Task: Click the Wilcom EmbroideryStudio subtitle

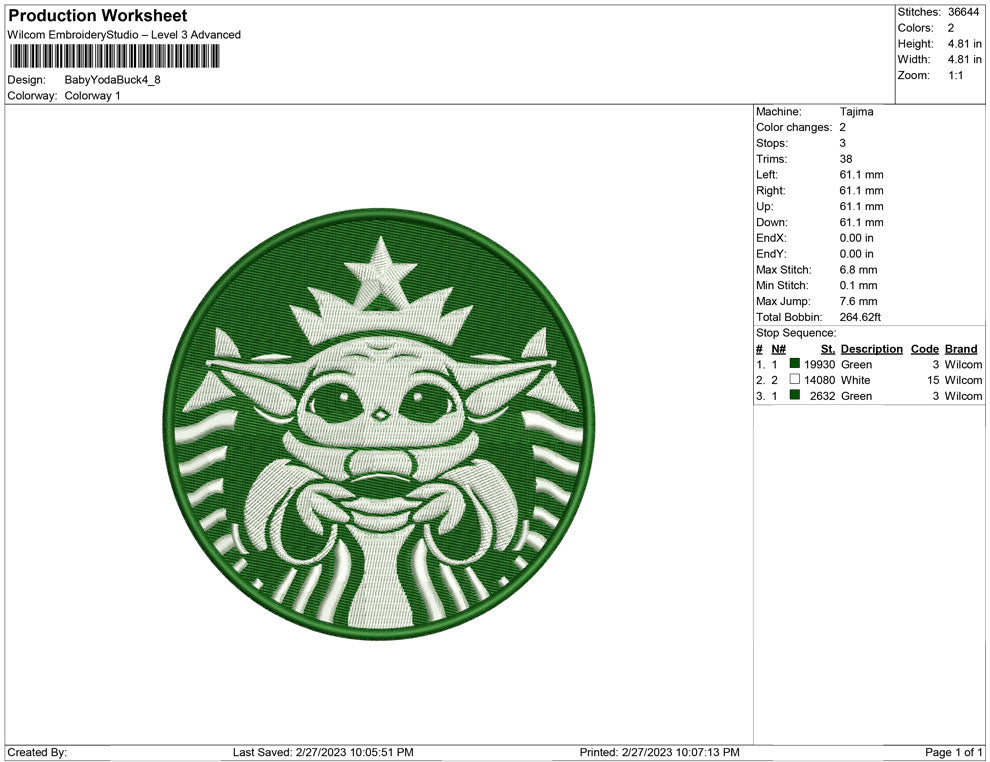Action: pos(124,35)
